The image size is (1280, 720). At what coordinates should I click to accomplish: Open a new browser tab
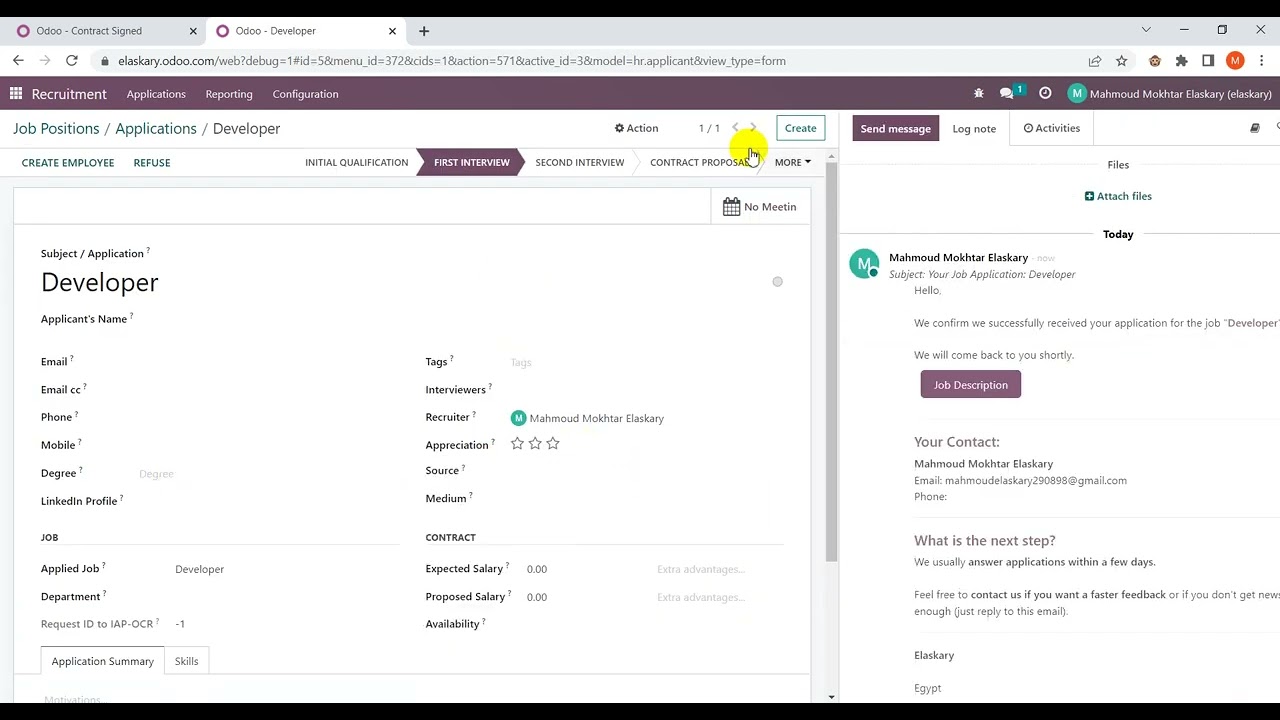[424, 31]
